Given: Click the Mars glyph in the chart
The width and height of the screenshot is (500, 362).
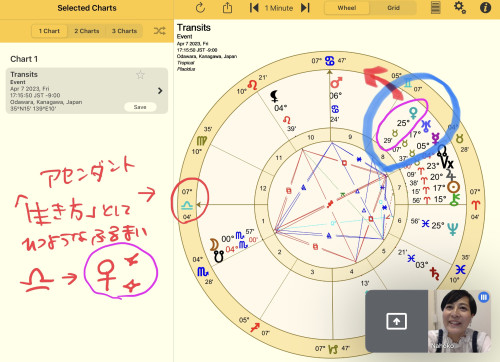Looking at the screenshot, I should (x=336, y=83).
